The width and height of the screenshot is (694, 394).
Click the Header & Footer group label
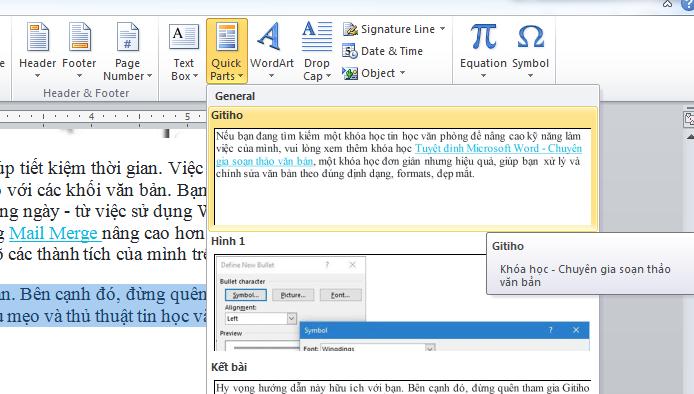tap(86, 93)
